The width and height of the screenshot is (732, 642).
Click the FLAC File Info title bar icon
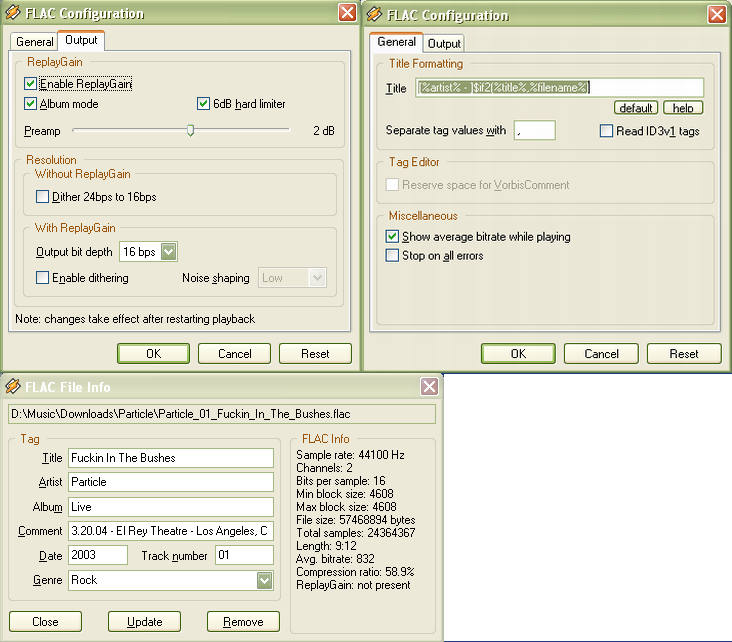[13, 386]
